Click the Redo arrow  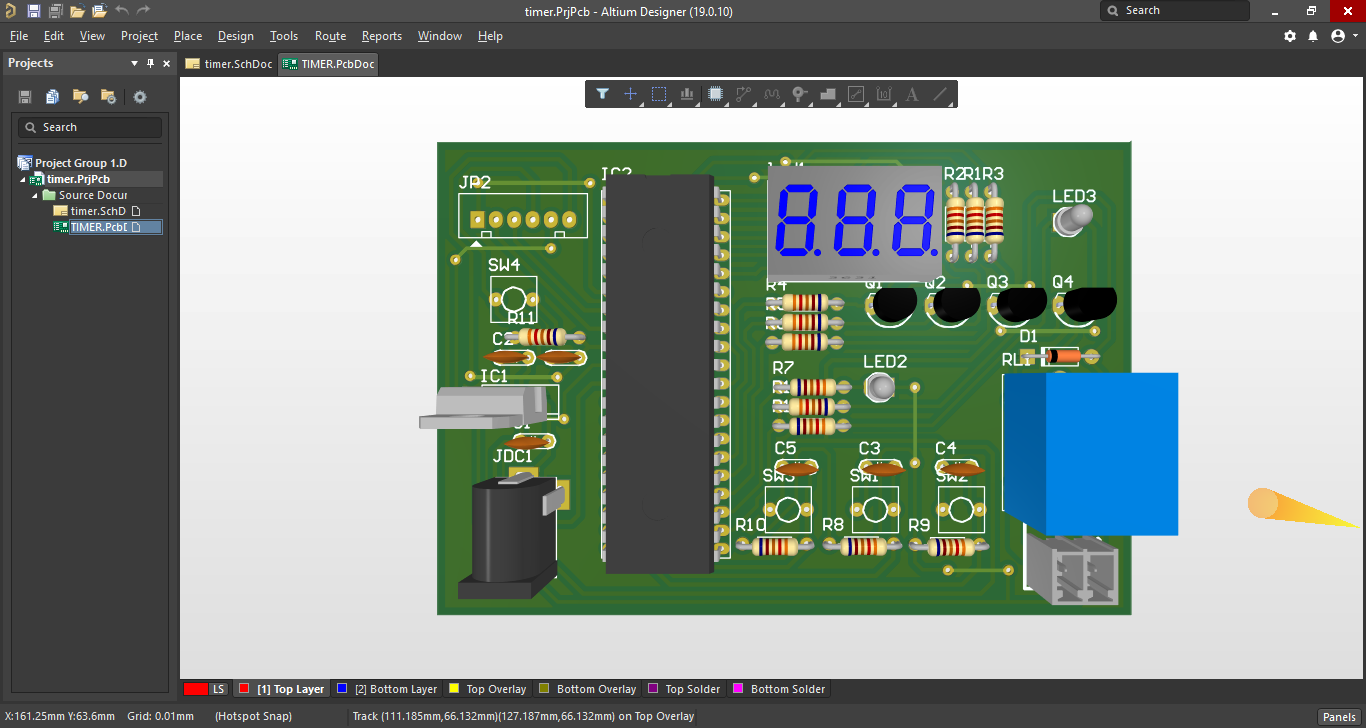143,11
